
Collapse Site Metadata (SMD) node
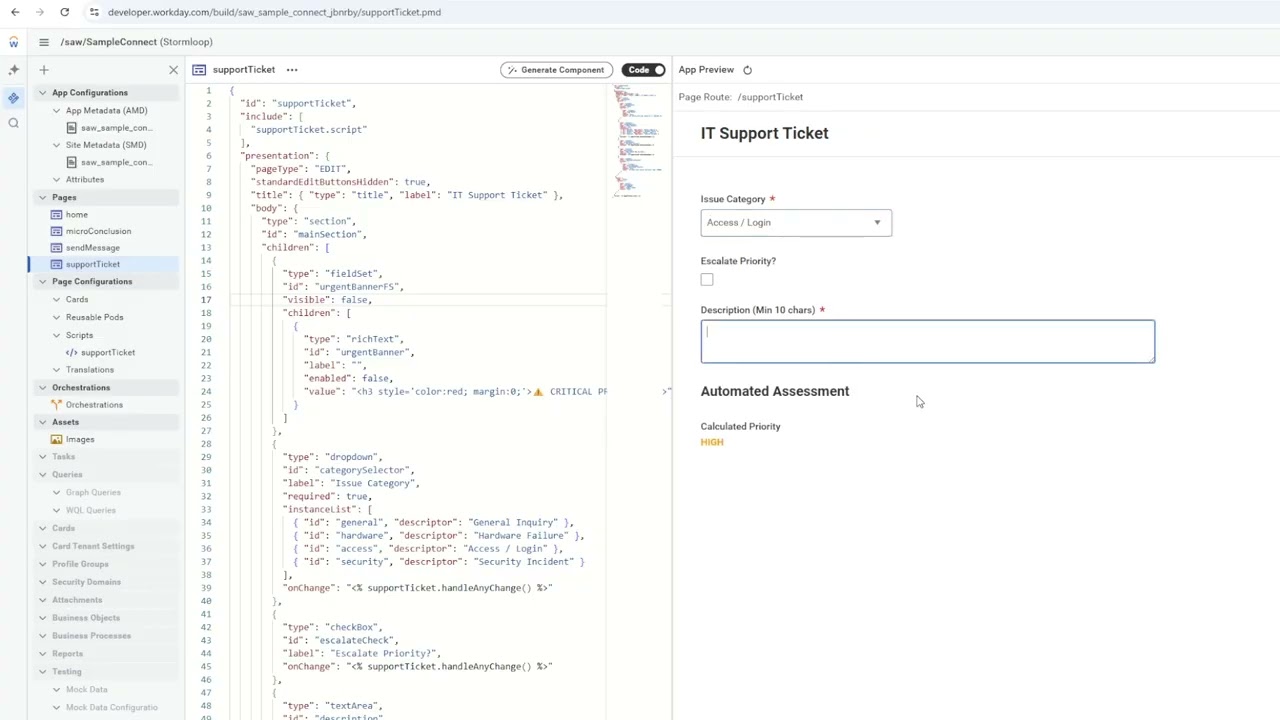(x=57, y=145)
